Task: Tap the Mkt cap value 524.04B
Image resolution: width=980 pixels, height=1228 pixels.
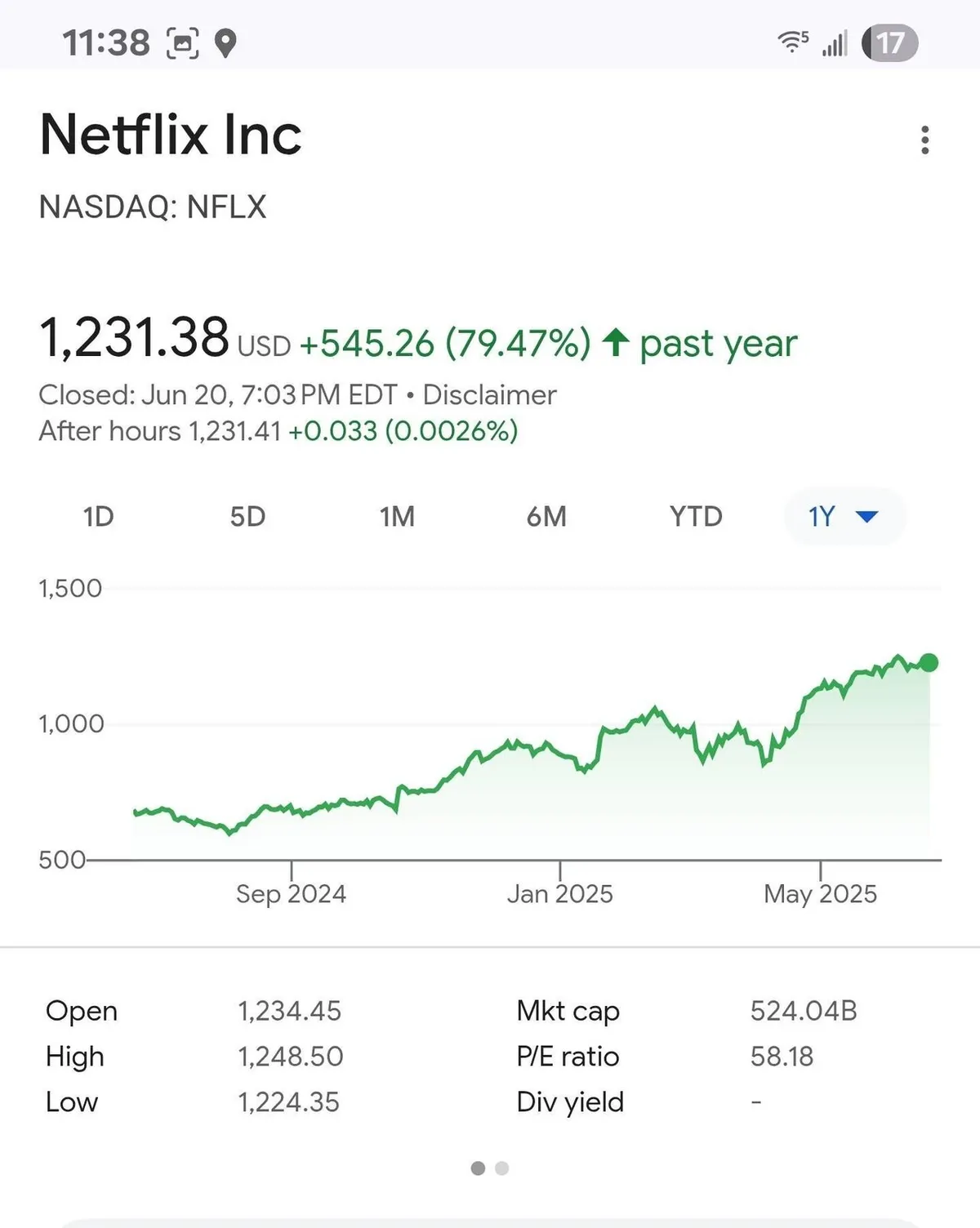Action: 804,1011
